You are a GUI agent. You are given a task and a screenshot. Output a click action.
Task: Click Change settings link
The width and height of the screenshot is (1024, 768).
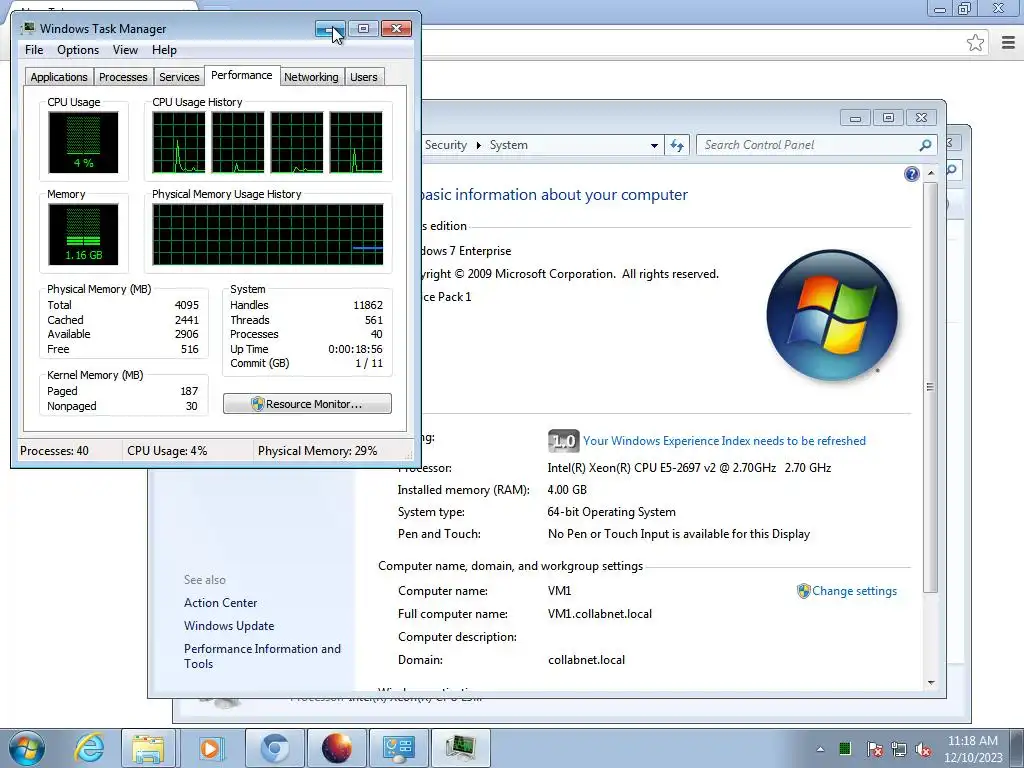point(854,591)
